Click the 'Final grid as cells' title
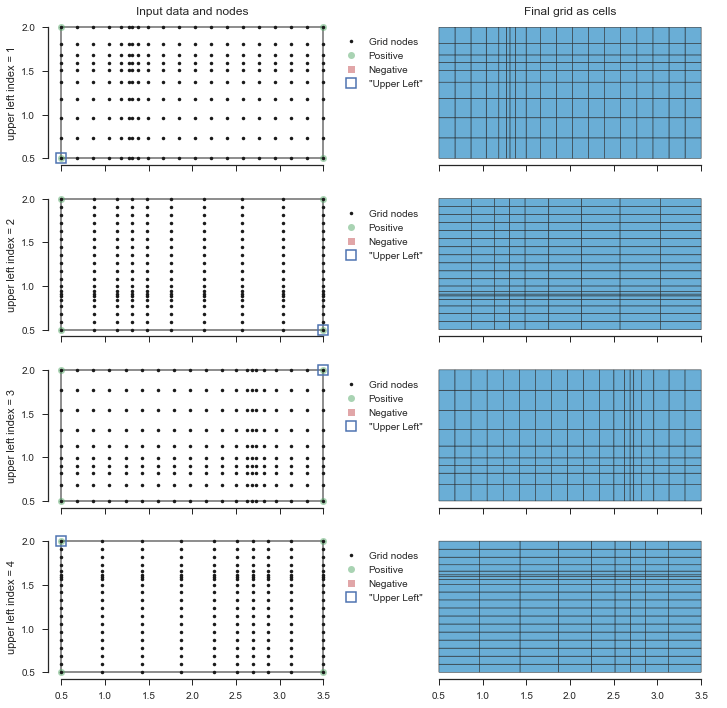 pos(570,11)
